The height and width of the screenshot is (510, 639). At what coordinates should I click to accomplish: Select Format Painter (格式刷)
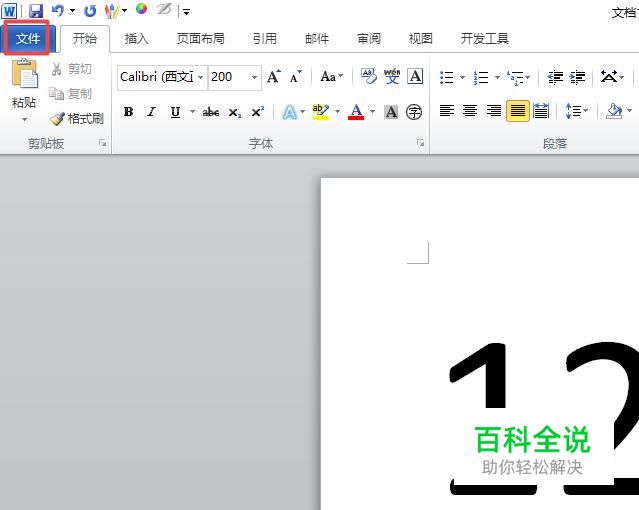pyautogui.click(x=77, y=119)
